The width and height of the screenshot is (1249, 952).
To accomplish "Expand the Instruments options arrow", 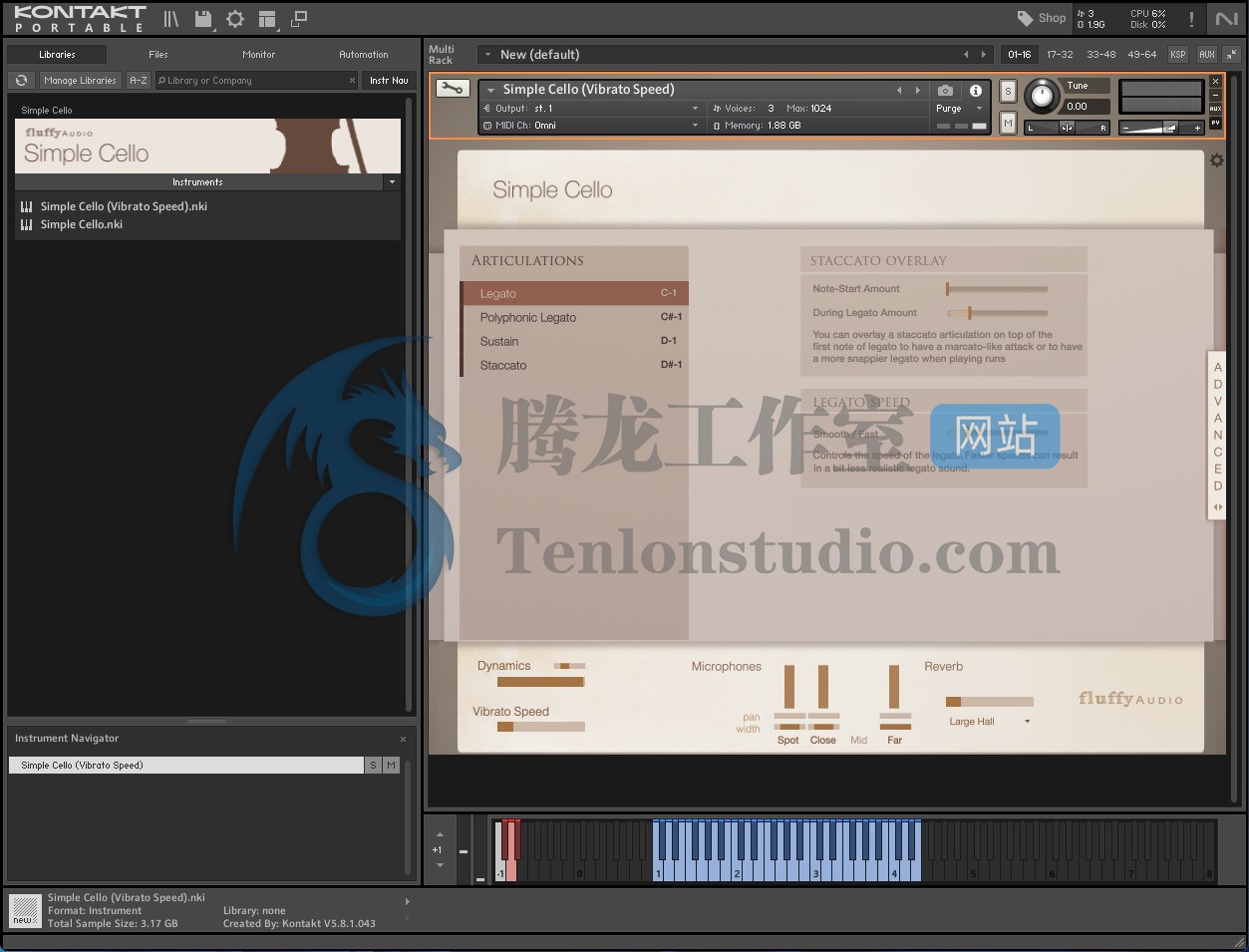I will pyautogui.click(x=392, y=182).
